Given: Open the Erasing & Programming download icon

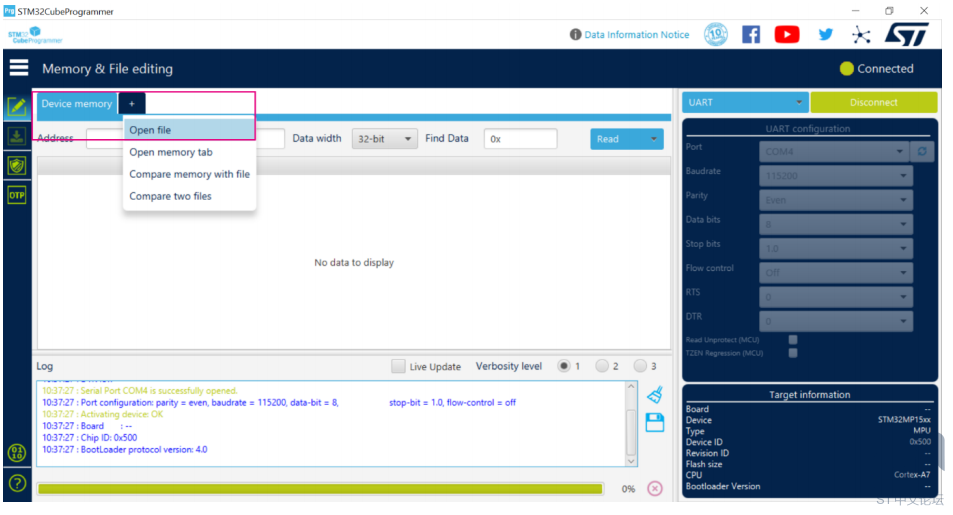Looking at the screenshot, I should tap(17, 136).
